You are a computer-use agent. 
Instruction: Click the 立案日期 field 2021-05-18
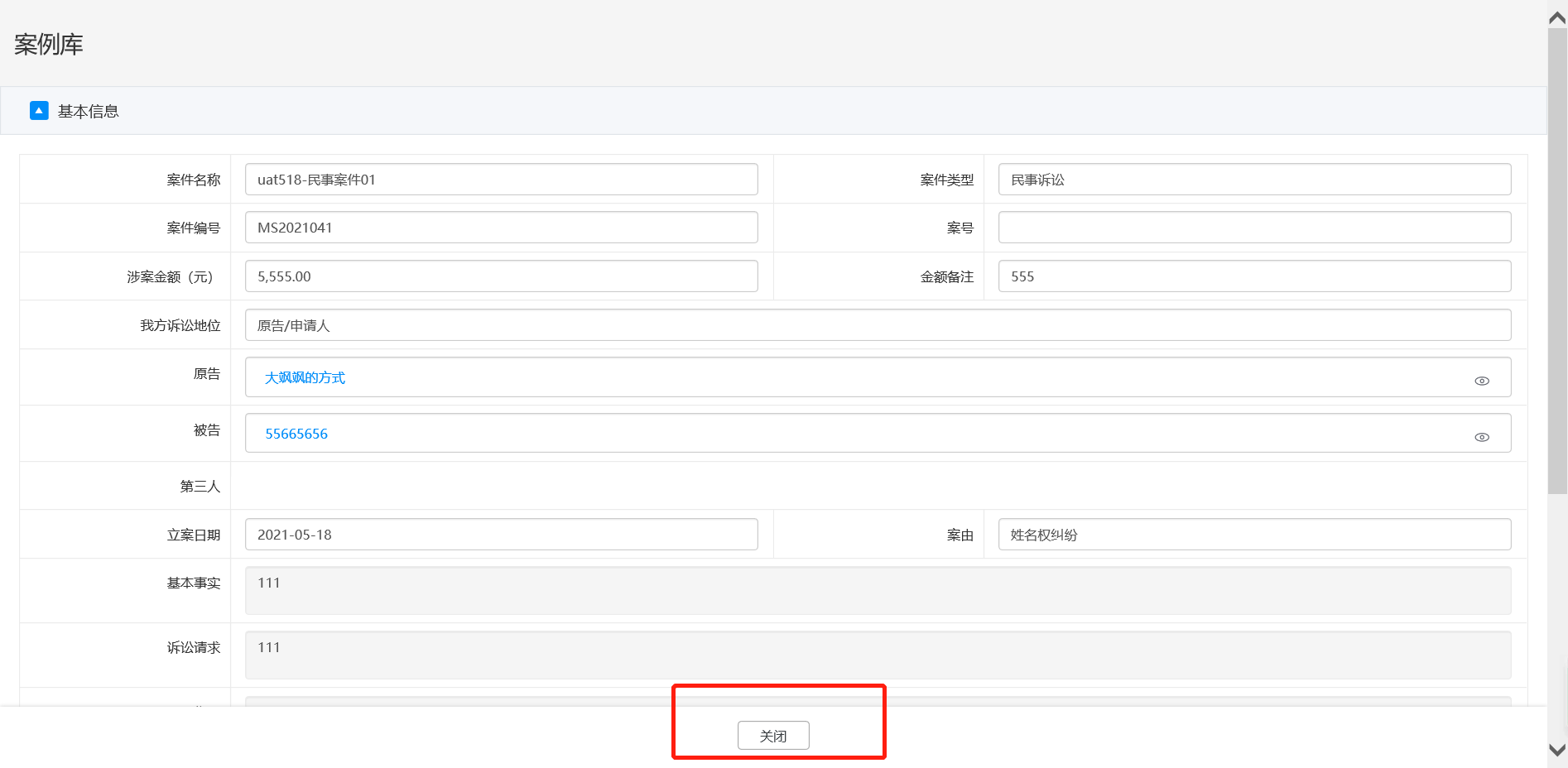click(501, 535)
